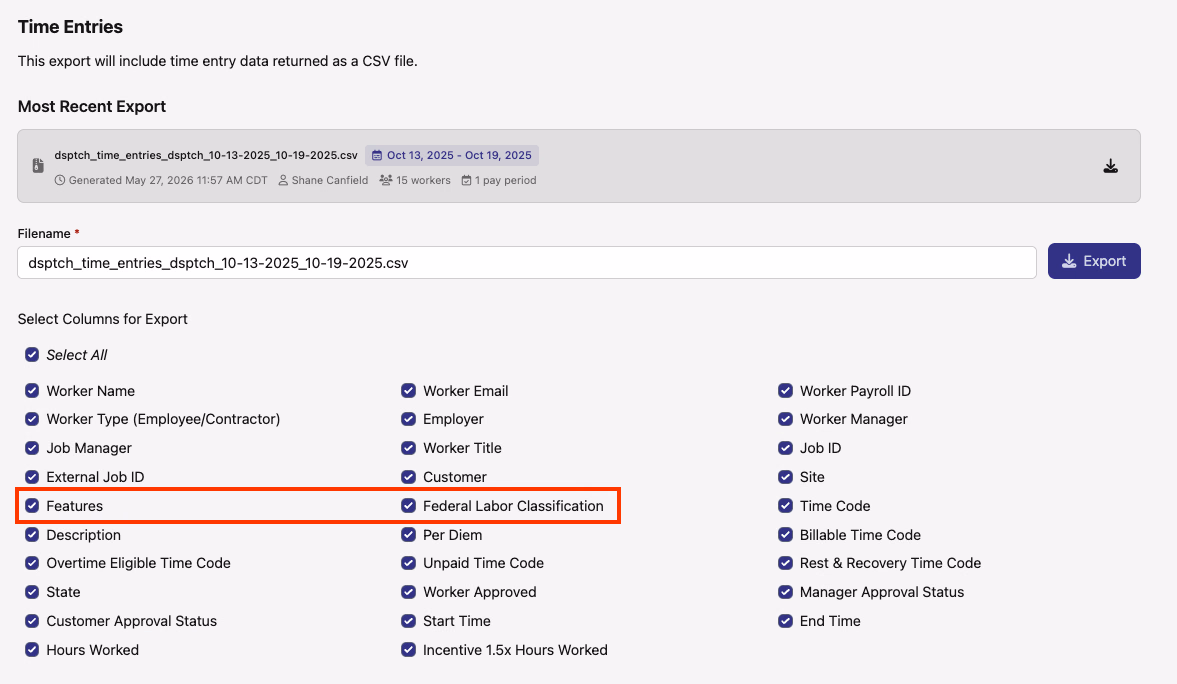Download the most recent export file
1177x684 pixels.
click(1110, 166)
